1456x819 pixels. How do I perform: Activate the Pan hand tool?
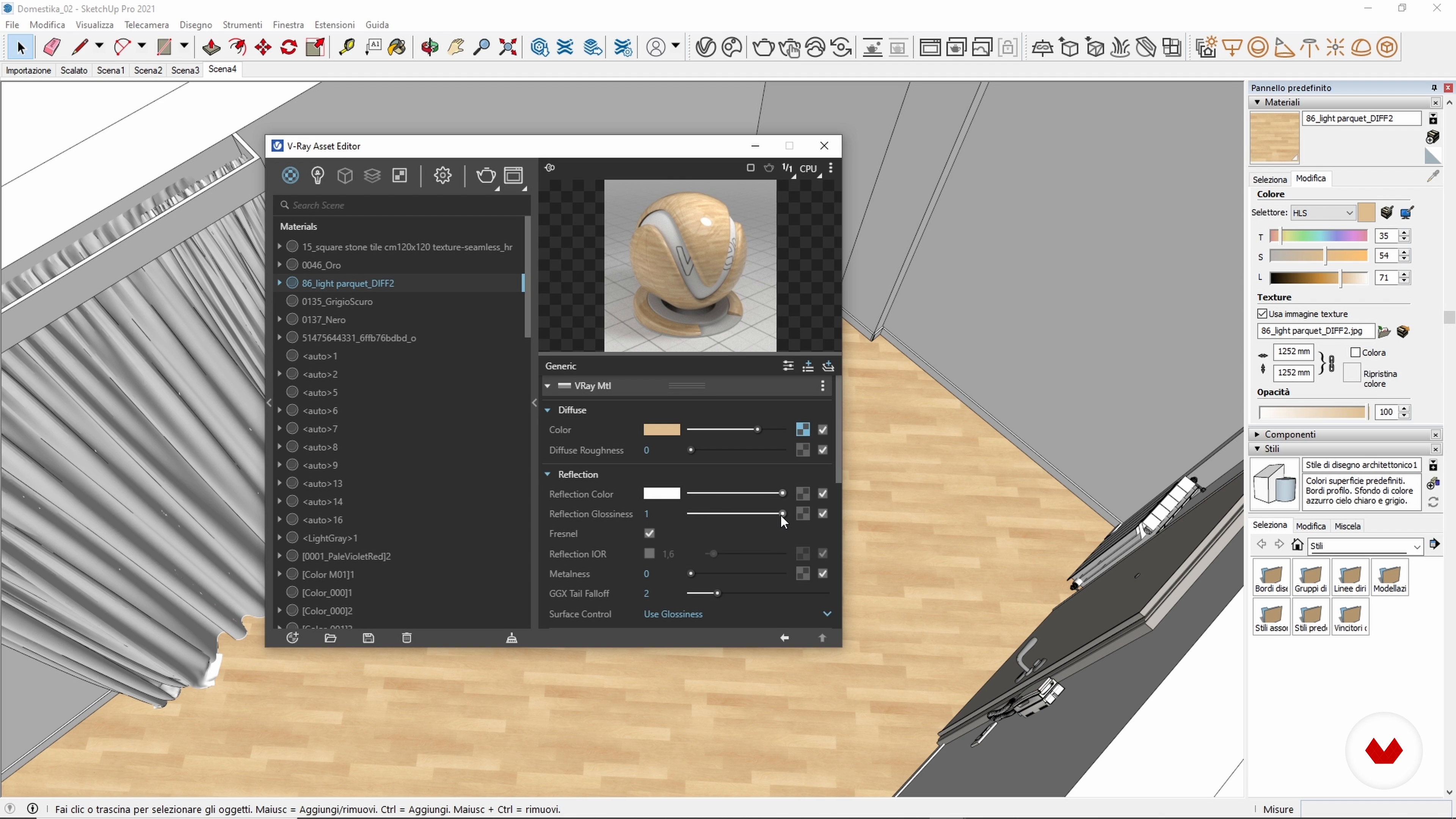click(x=455, y=47)
